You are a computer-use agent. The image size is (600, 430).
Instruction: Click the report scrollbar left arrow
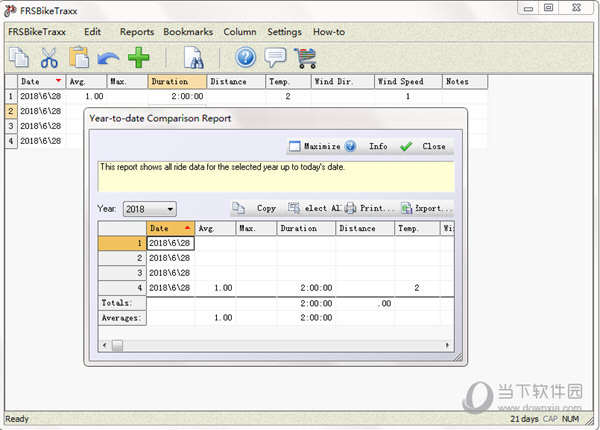(x=104, y=345)
